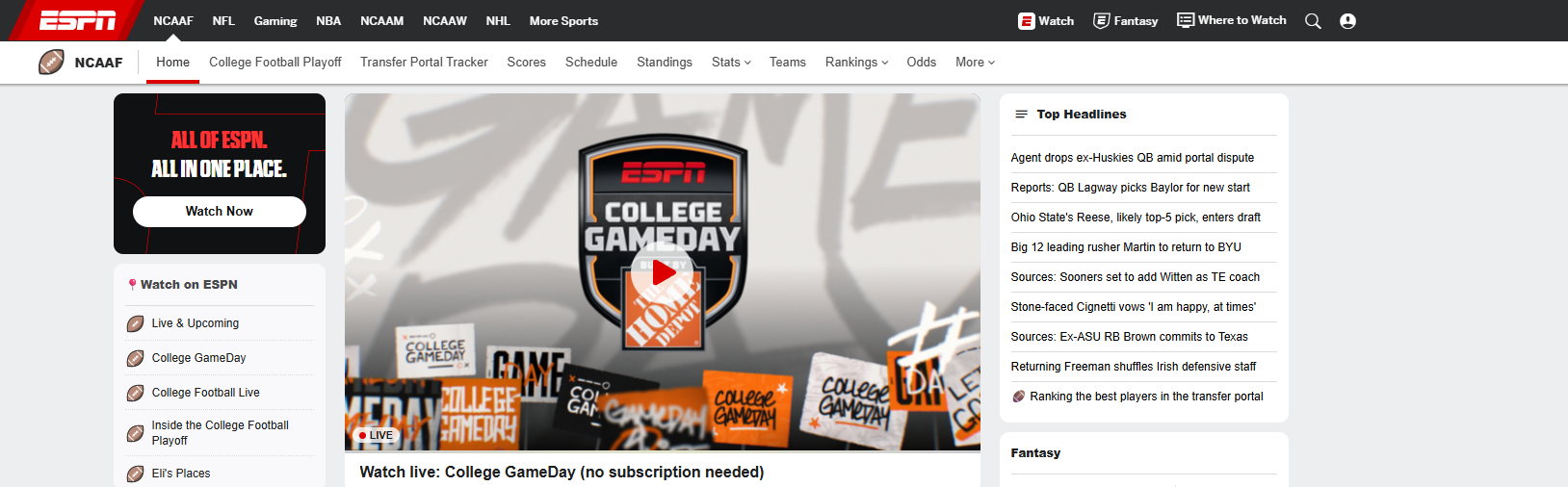Select NCAAW in the top navigation

(445, 21)
